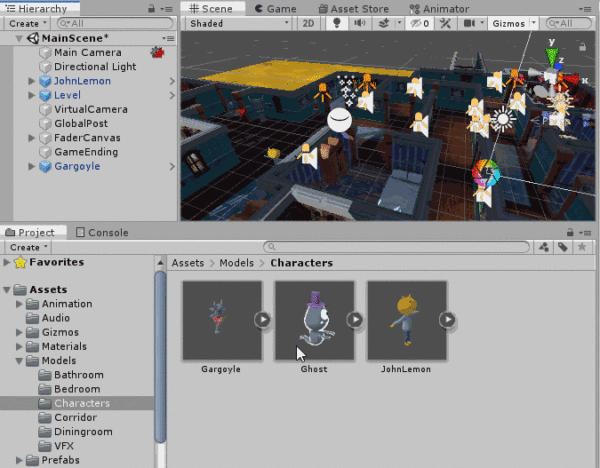Click Models in the breadcrumb path

click(x=236, y=263)
